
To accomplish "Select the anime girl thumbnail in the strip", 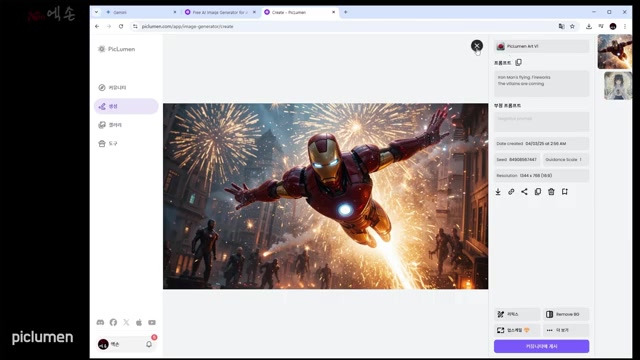I will 618,86.
